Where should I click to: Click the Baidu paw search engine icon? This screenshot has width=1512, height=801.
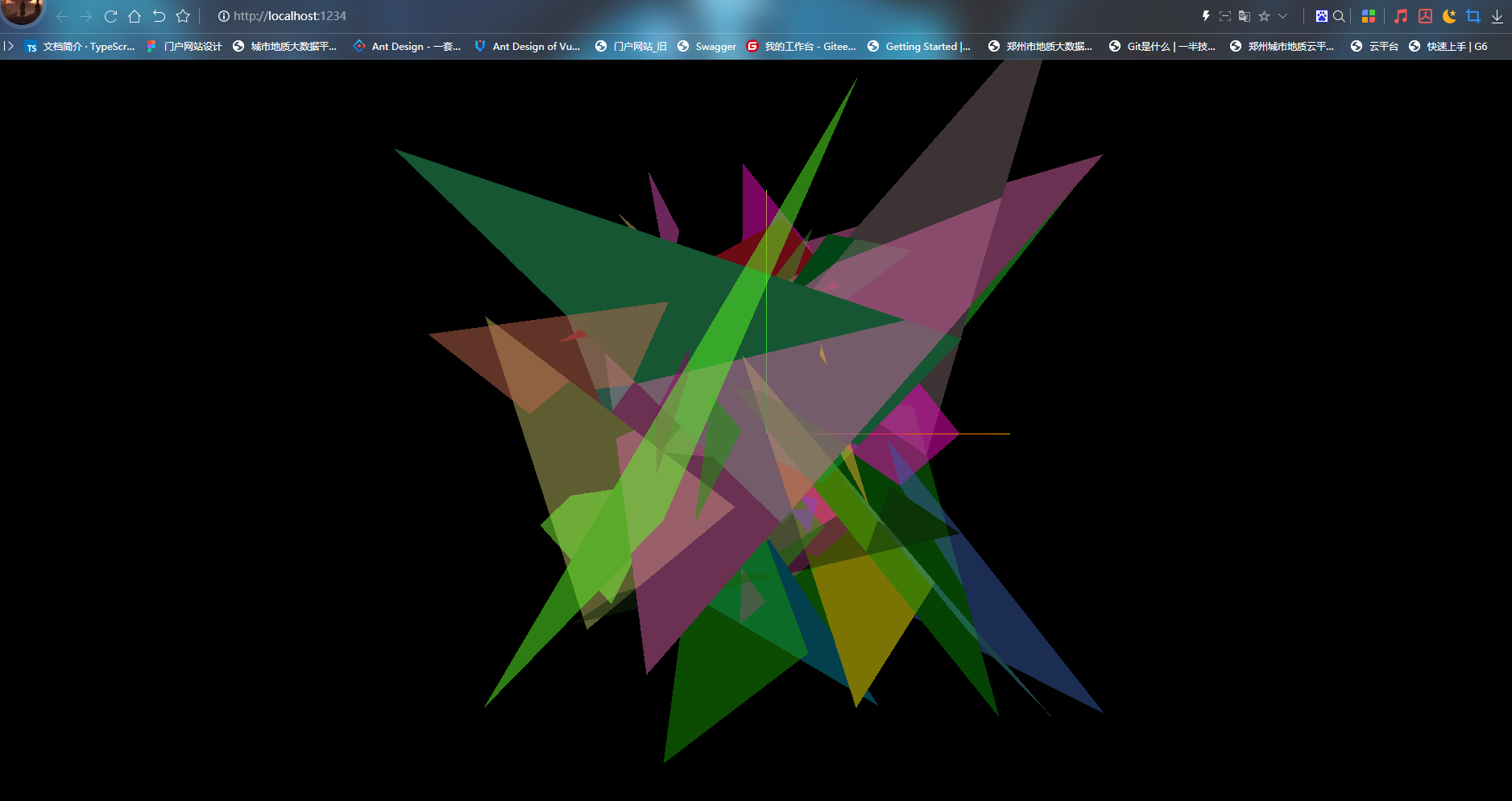(x=1322, y=16)
